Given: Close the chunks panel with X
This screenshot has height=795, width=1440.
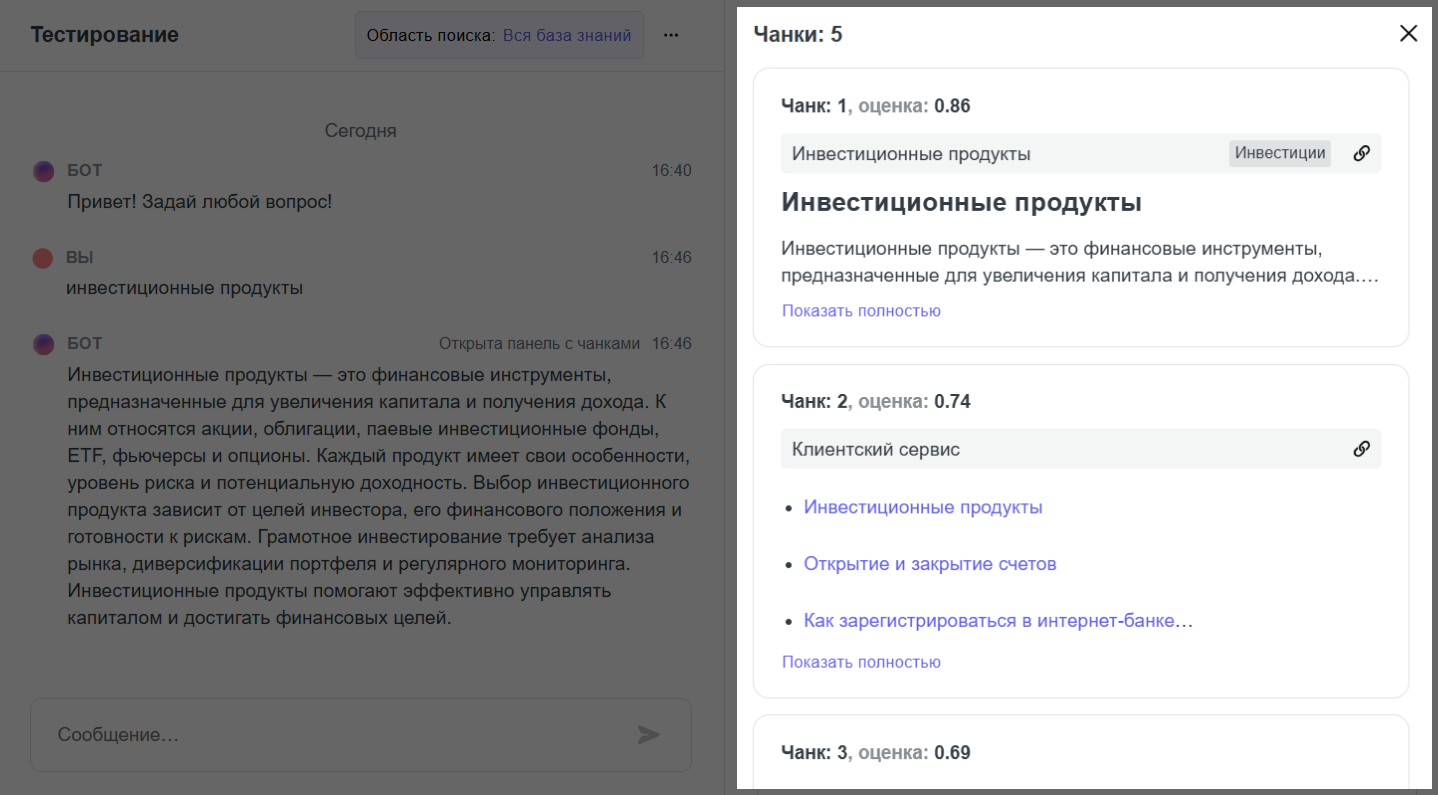Looking at the screenshot, I should (1408, 34).
